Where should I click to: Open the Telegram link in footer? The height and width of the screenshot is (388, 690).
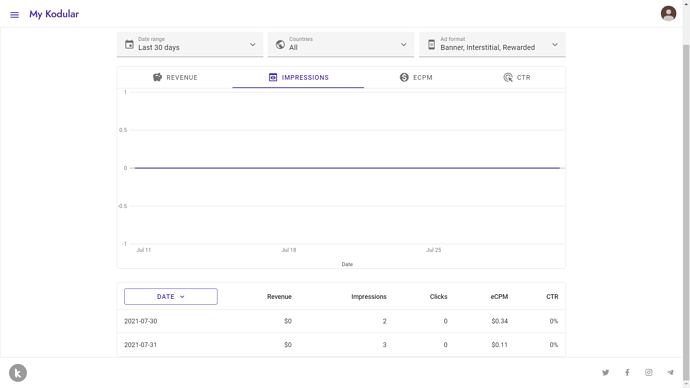670,373
